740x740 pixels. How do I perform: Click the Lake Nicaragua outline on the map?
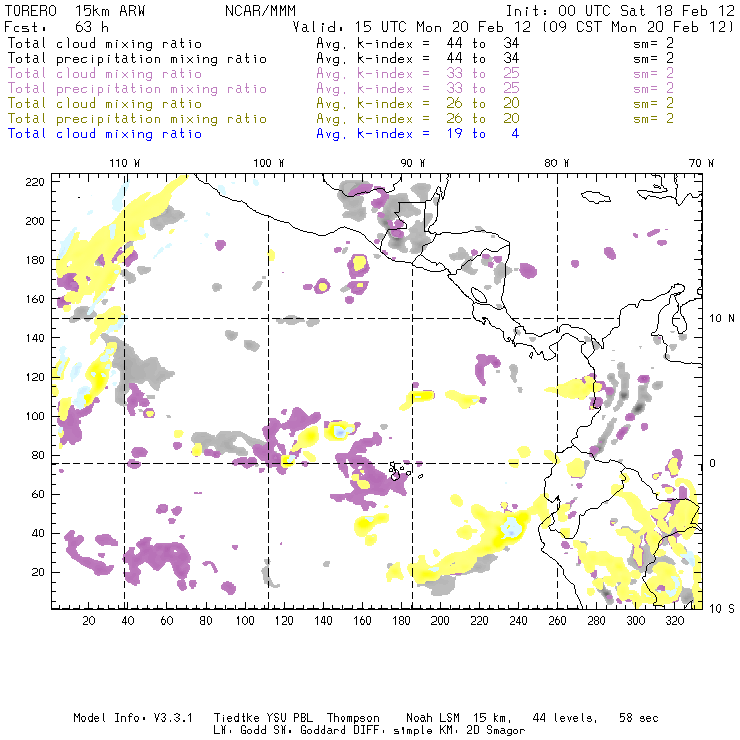pos(479,295)
